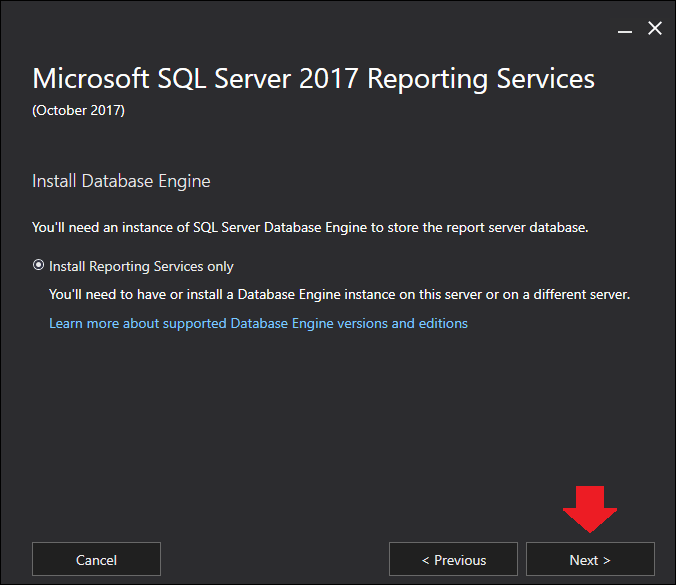Go back with the < Previous button
This screenshot has height=585, width=676.
(x=453, y=559)
